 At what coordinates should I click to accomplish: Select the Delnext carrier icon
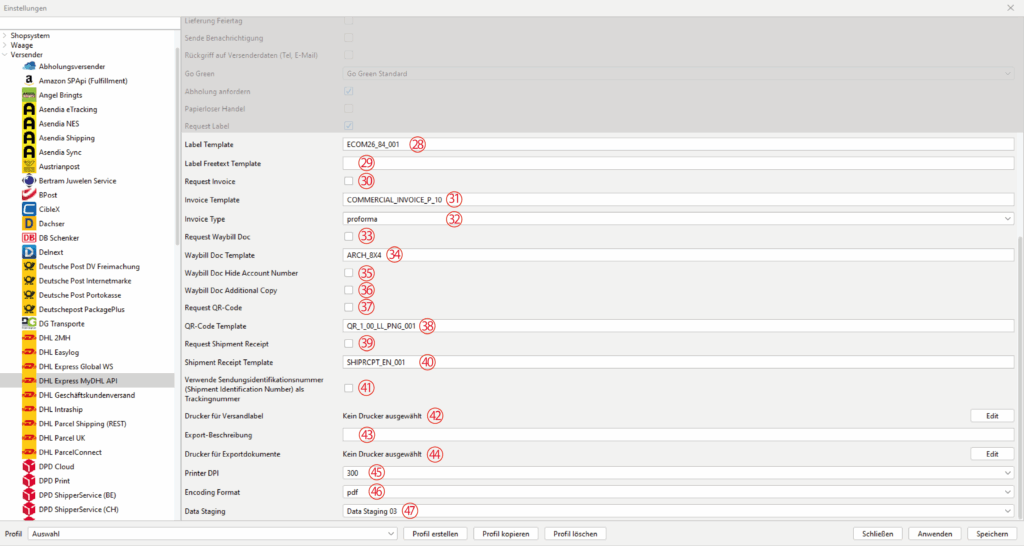click(x=29, y=252)
